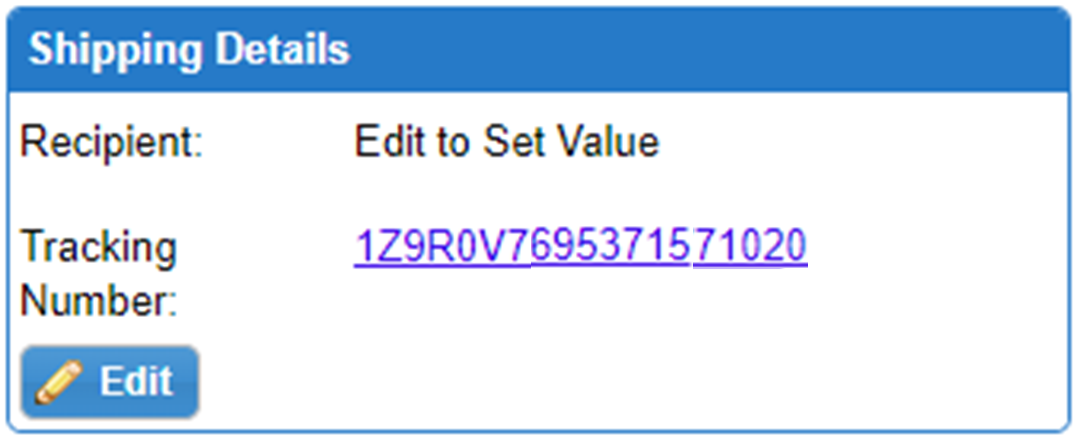Open tracking link 1Z9R0V7695371571020
This screenshot has height=441, width=1074.
tap(580, 246)
